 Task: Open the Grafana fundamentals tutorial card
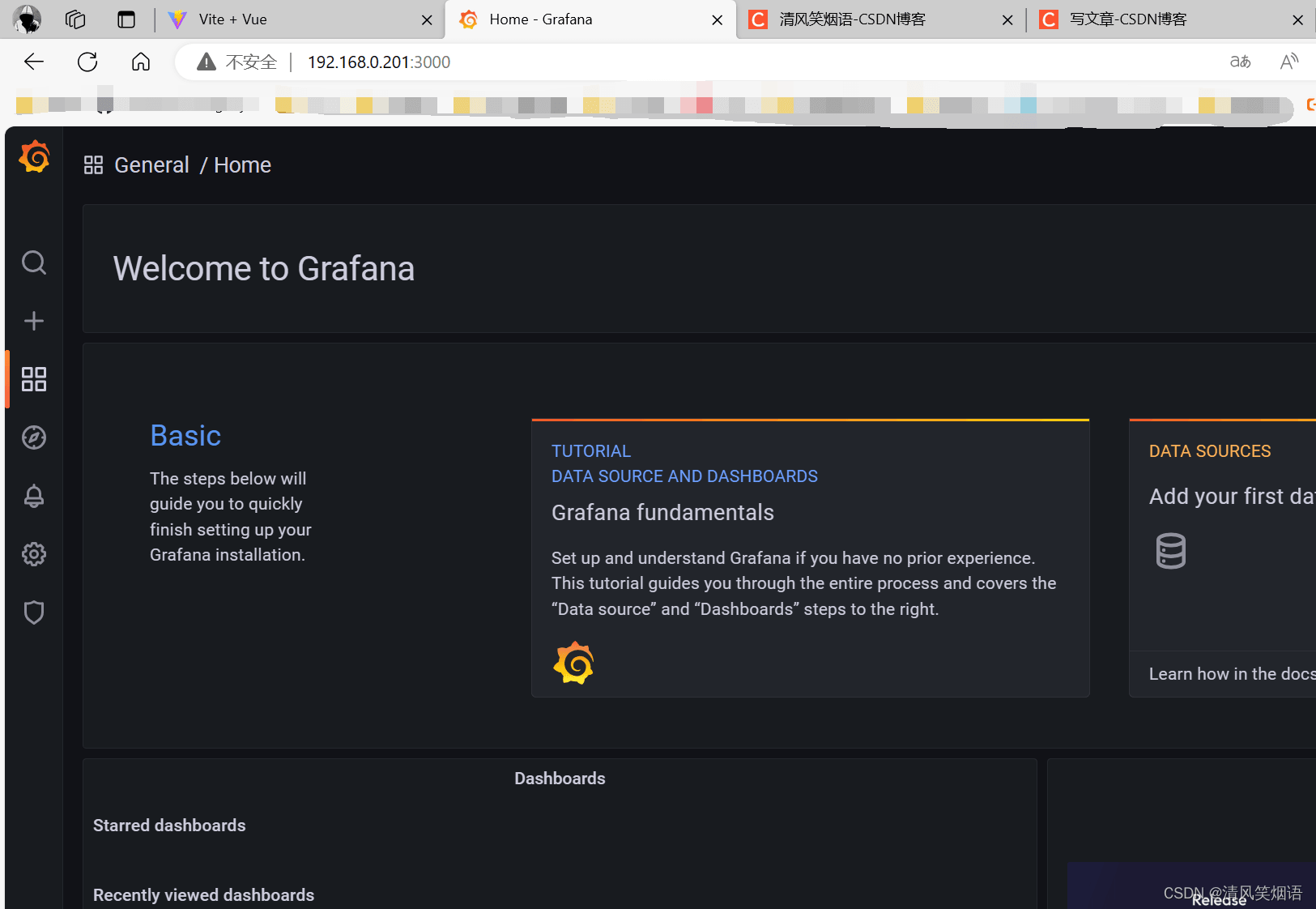point(810,558)
